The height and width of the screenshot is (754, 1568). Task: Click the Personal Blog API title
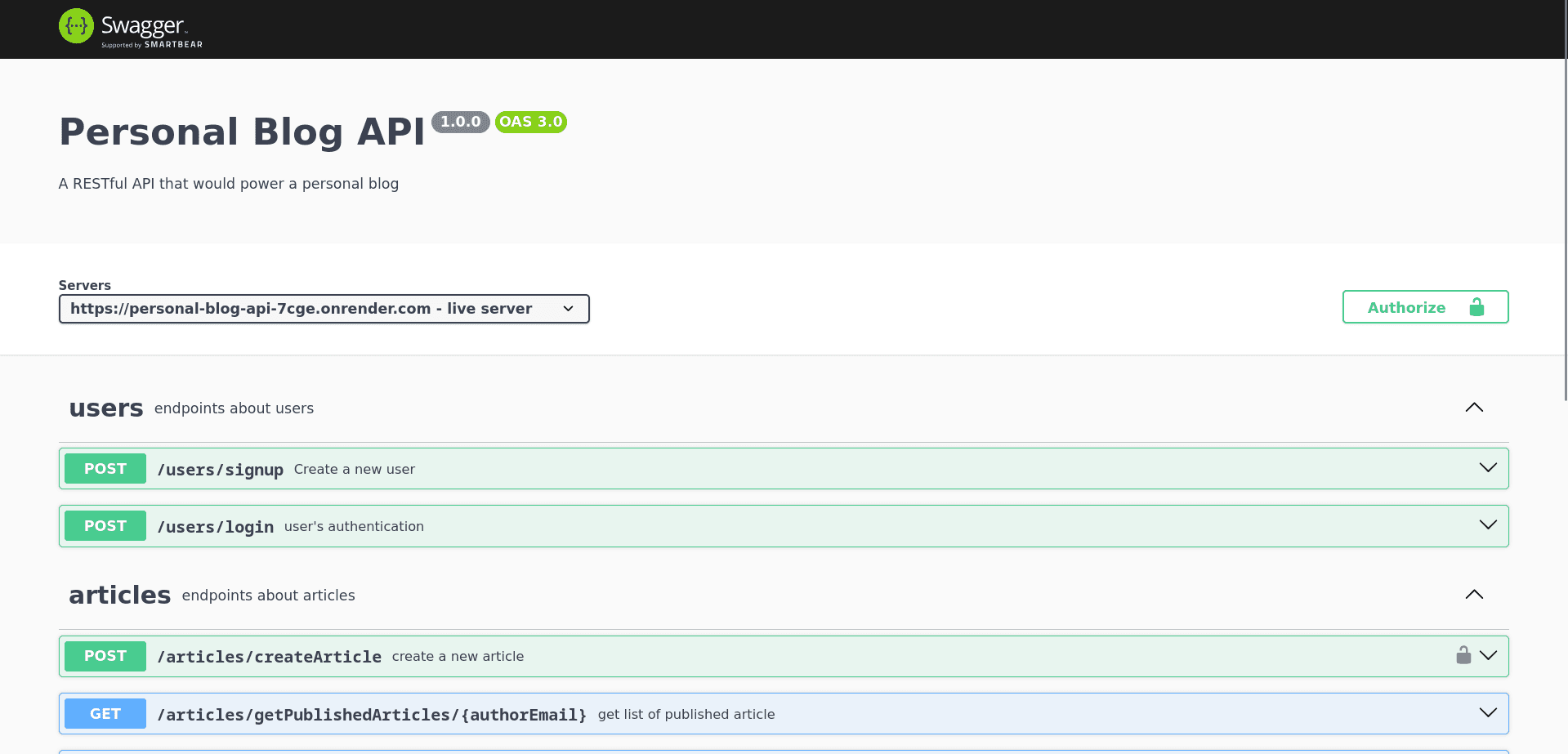pyautogui.click(x=242, y=132)
